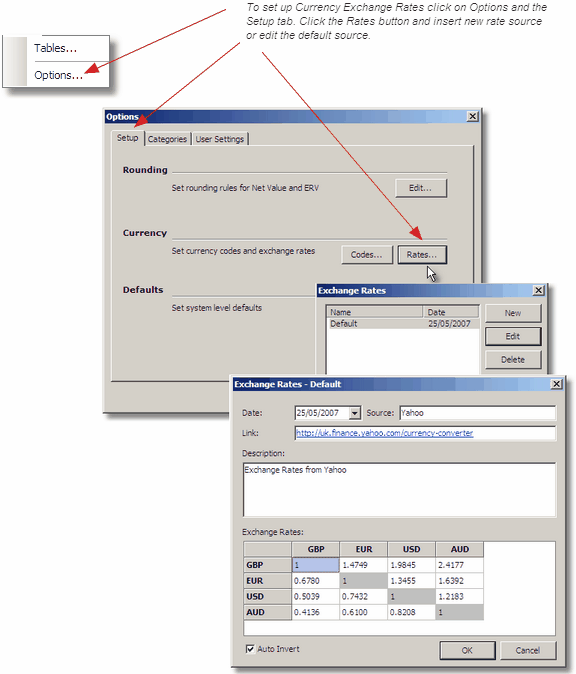
Task: Expand the Date dropdown arrow
Action: click(x=355, y=413)
